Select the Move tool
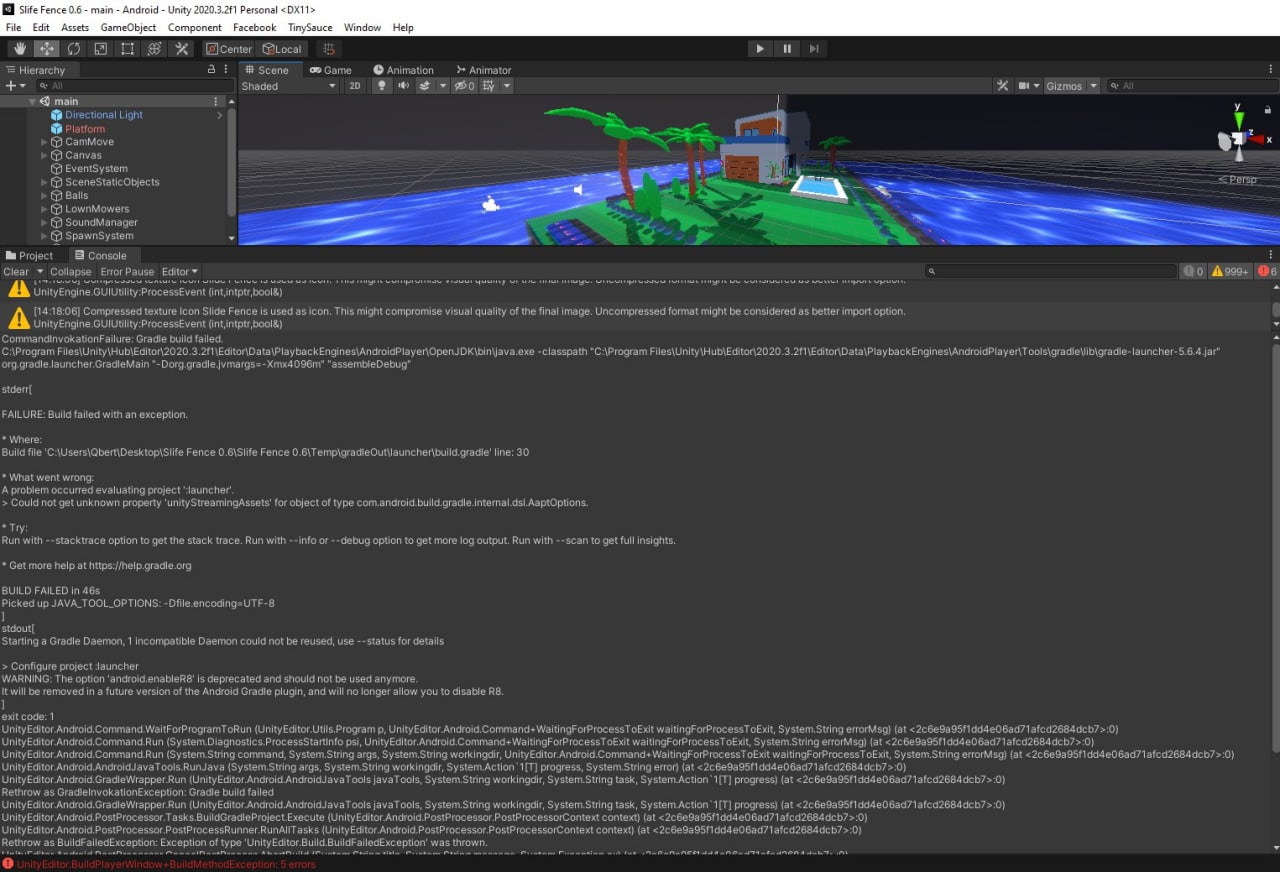Viewport: 1280px width, 872px height. click(47, 49)
